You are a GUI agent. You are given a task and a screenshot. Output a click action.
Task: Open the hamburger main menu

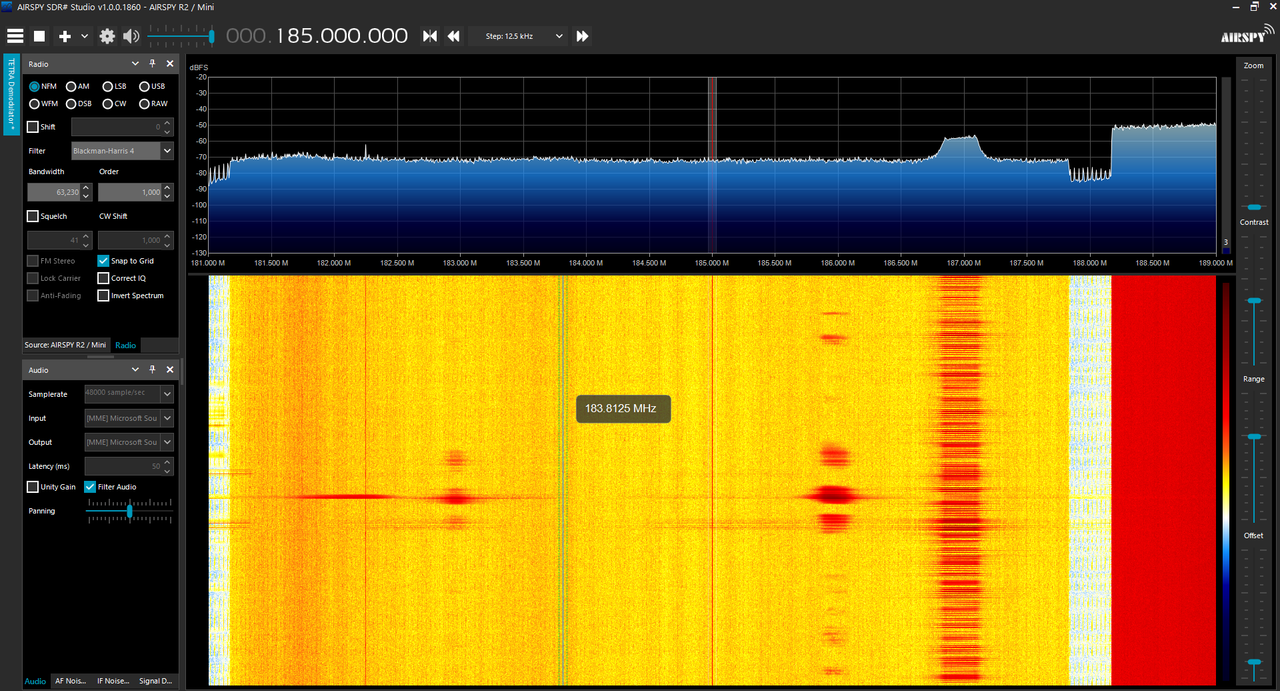click(x=15, y=36)
